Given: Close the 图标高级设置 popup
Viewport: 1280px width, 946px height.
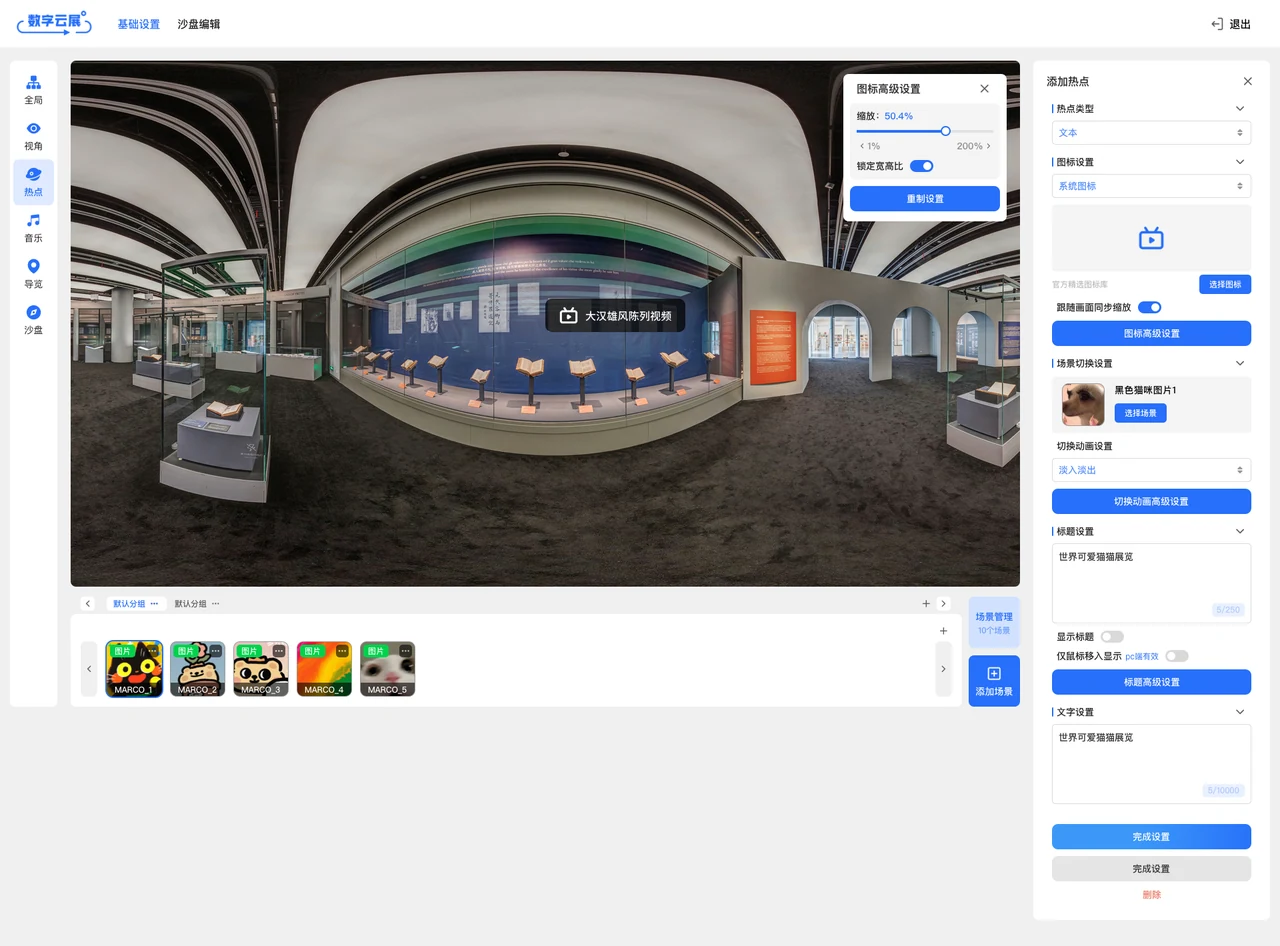Looking at the screenshot, I should (984, 89).
